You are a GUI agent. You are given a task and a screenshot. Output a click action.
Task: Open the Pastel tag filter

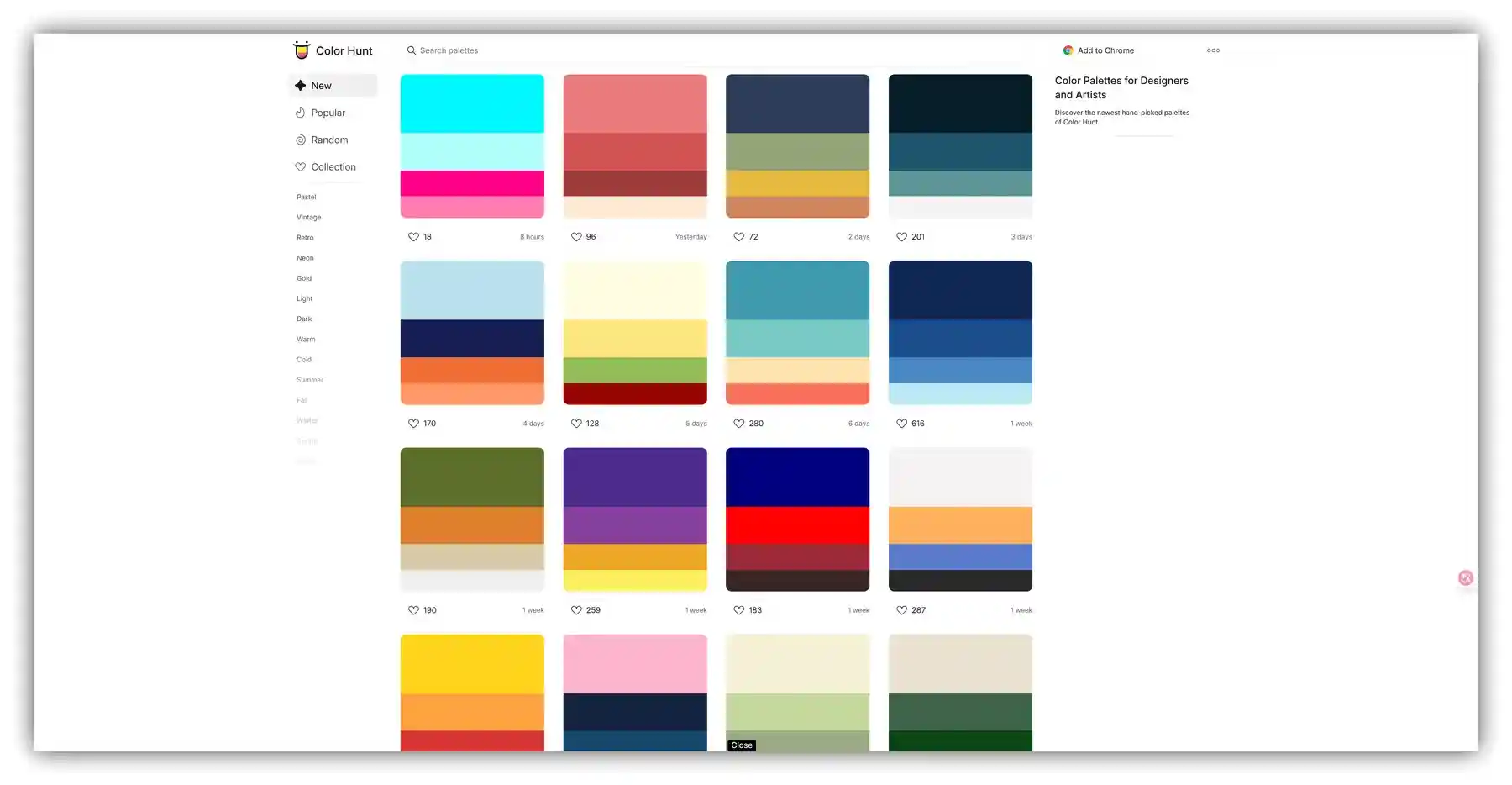[307, 198]
